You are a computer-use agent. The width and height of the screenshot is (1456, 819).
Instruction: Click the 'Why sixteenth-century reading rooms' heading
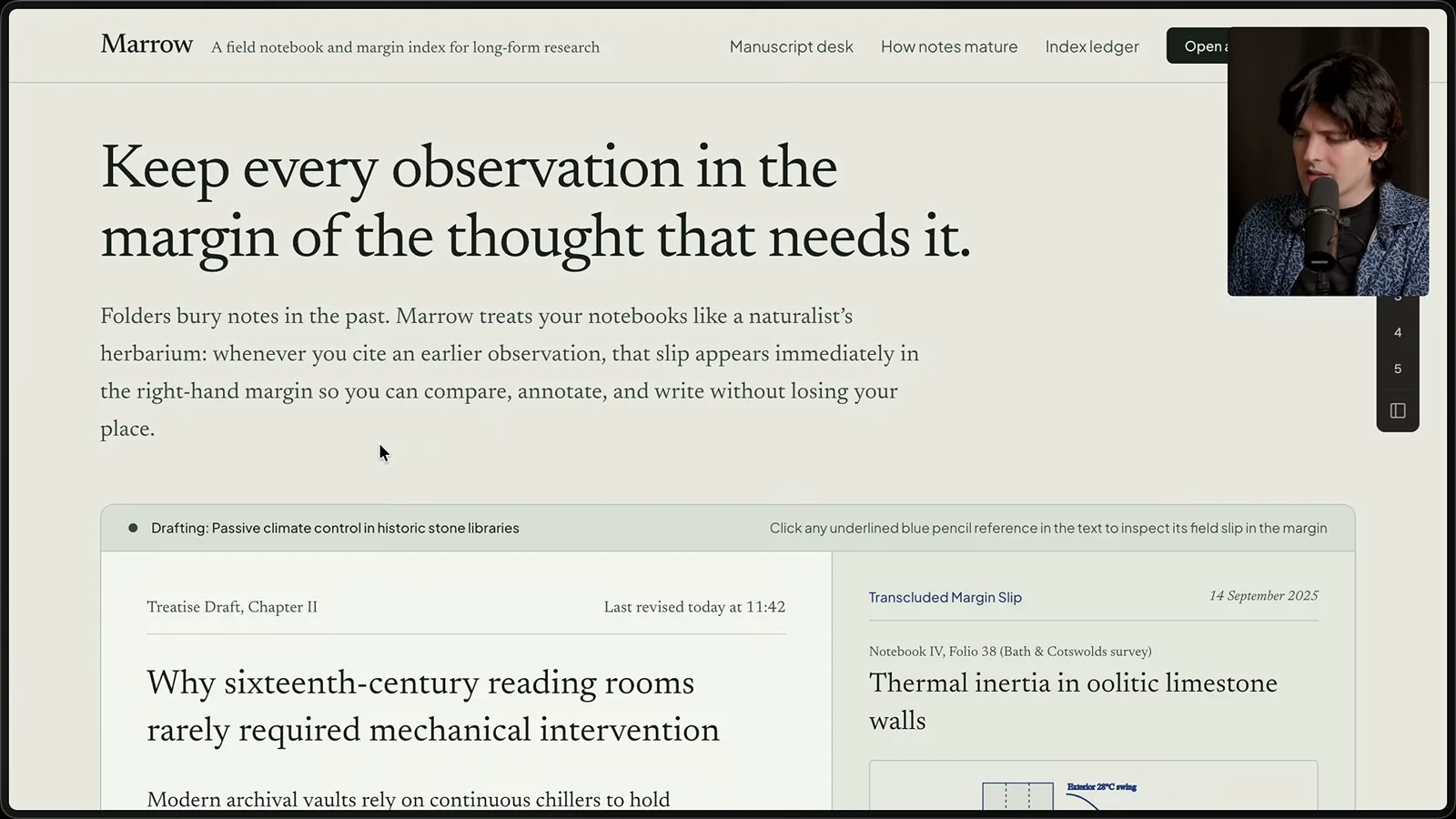(433, 706)
